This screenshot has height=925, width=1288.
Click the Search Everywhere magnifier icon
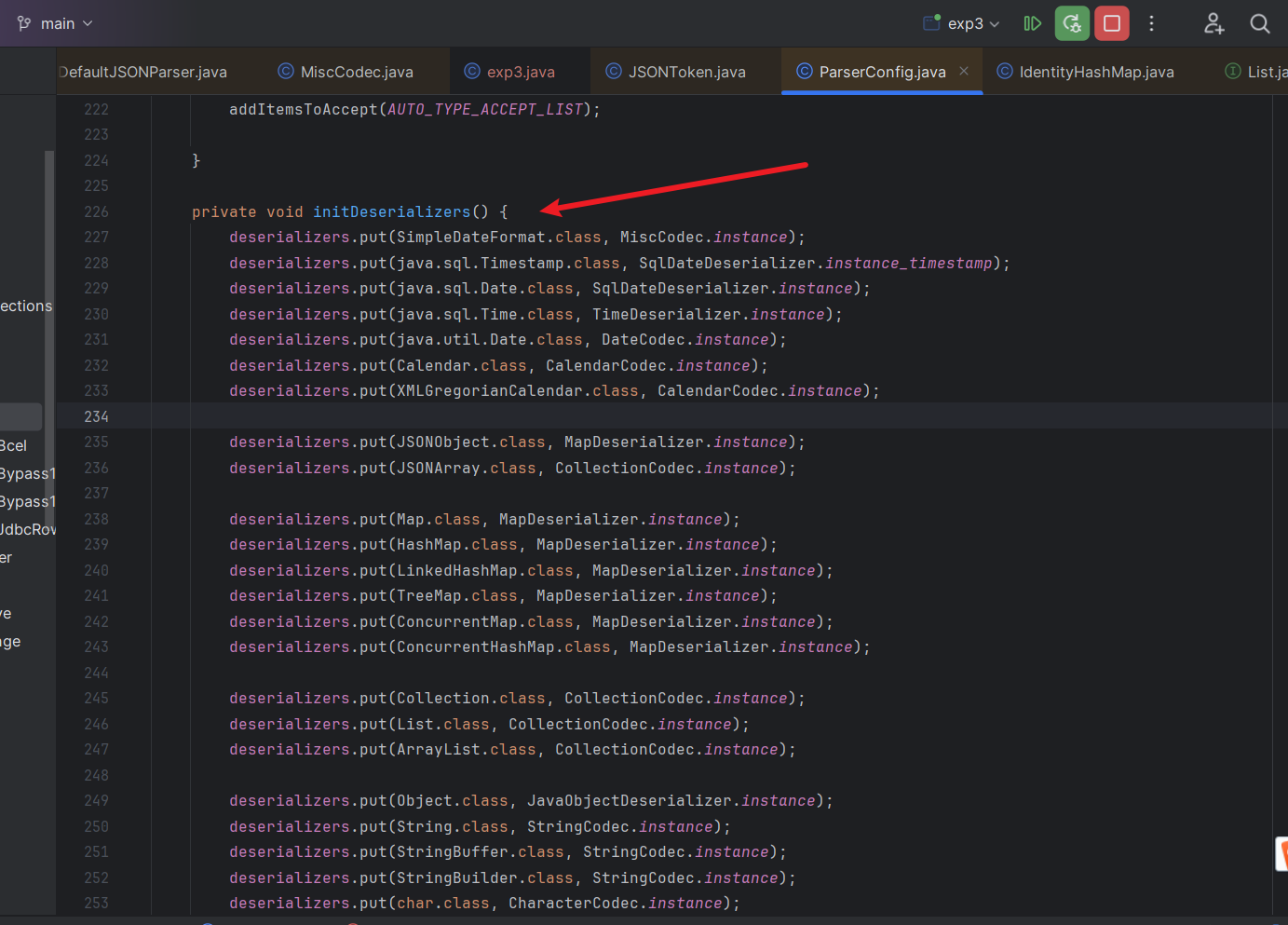tap(1260, 23)
